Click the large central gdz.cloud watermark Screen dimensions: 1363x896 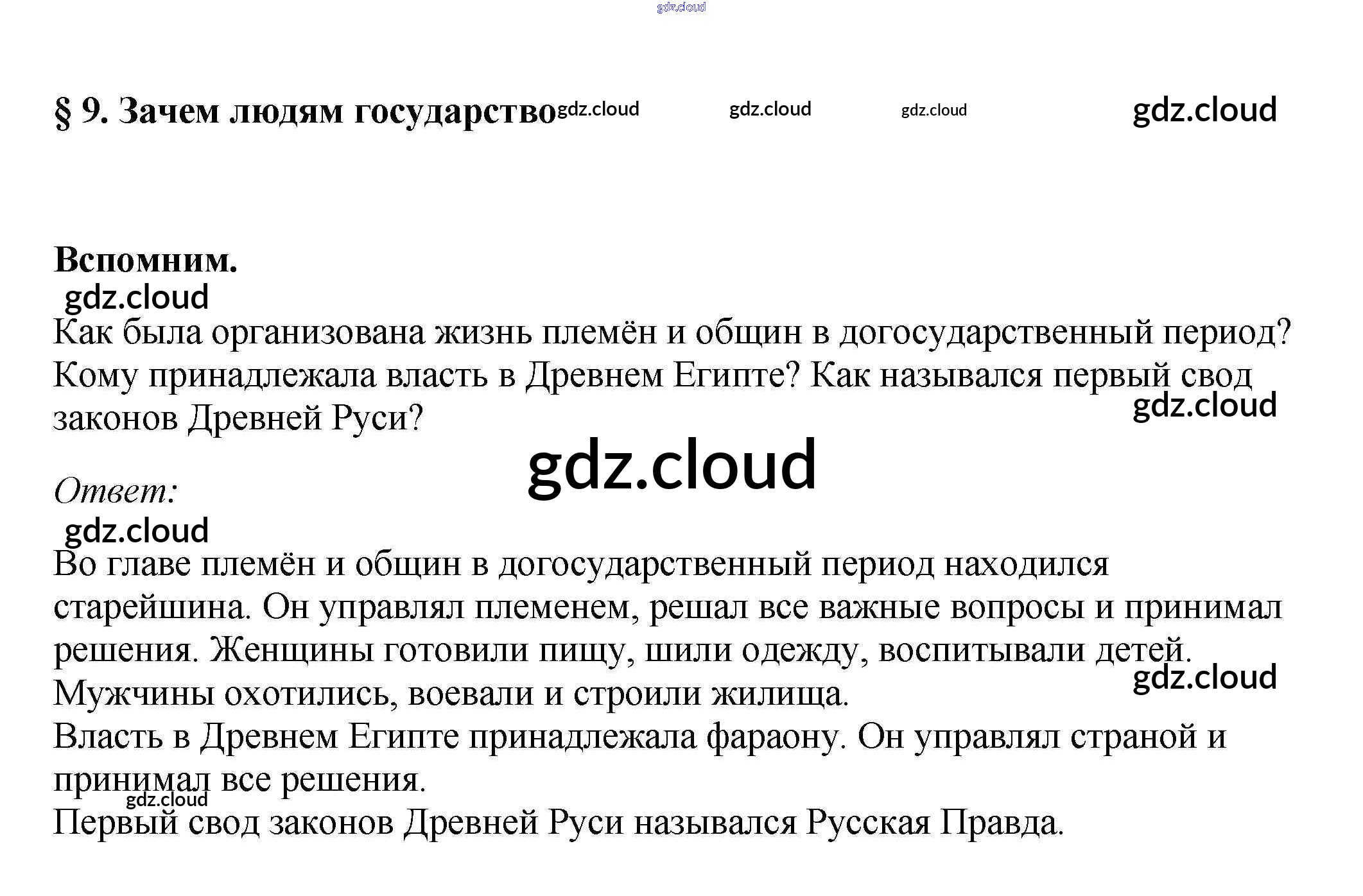(672, 465)
